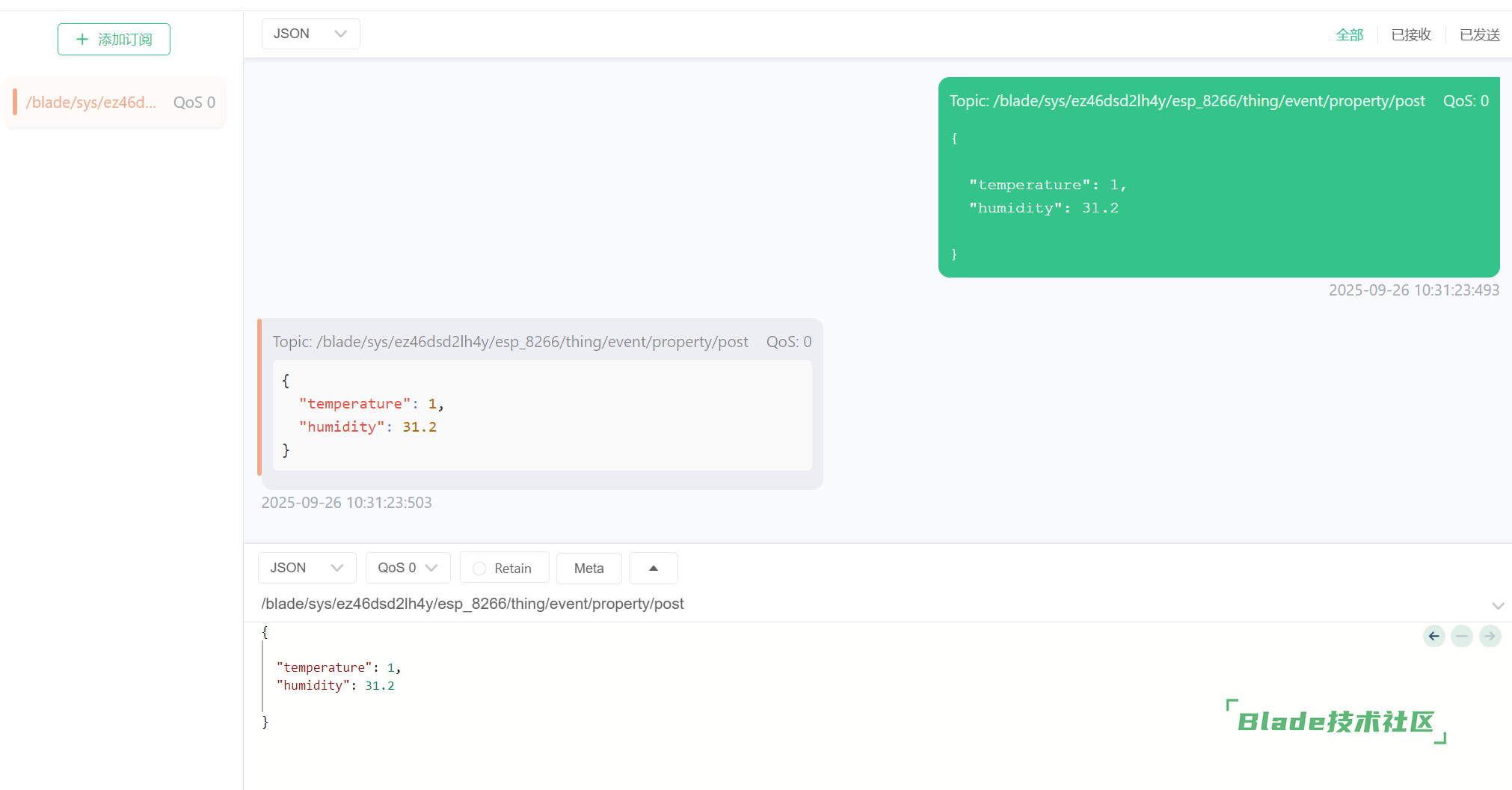Switch to the 已接收 received tab
This screenshot has width=1512, height=790.
click(x=1411, y=34)
